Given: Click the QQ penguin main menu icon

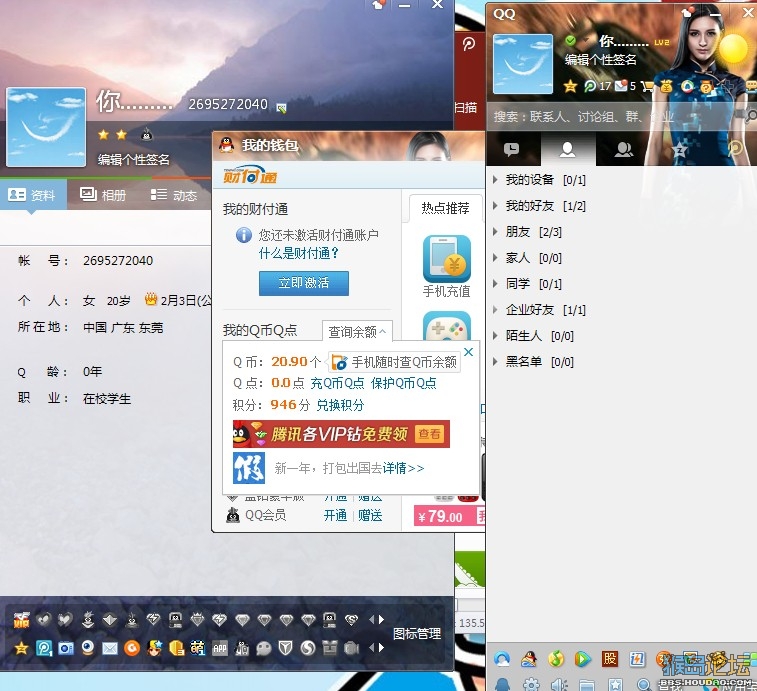Looking at the screenshot, I should [503, 685].
